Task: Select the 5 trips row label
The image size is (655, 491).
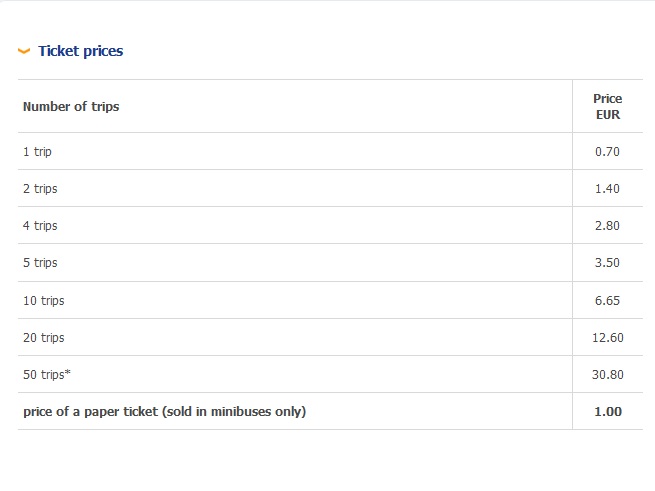Action: coord(40,263)
